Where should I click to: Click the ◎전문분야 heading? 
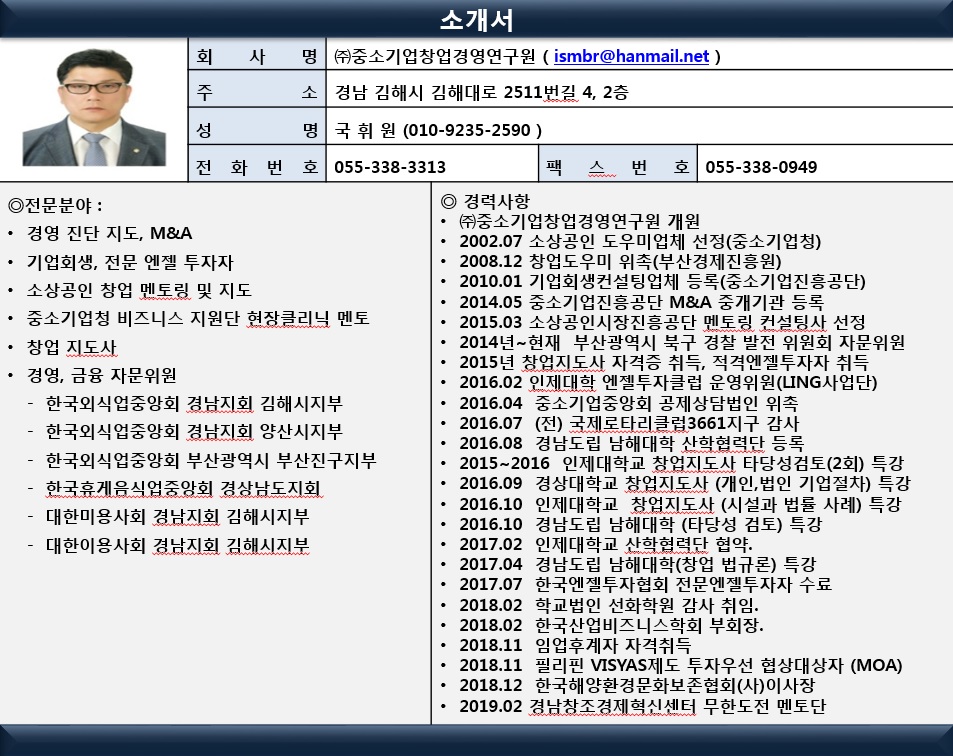point(55,205)
